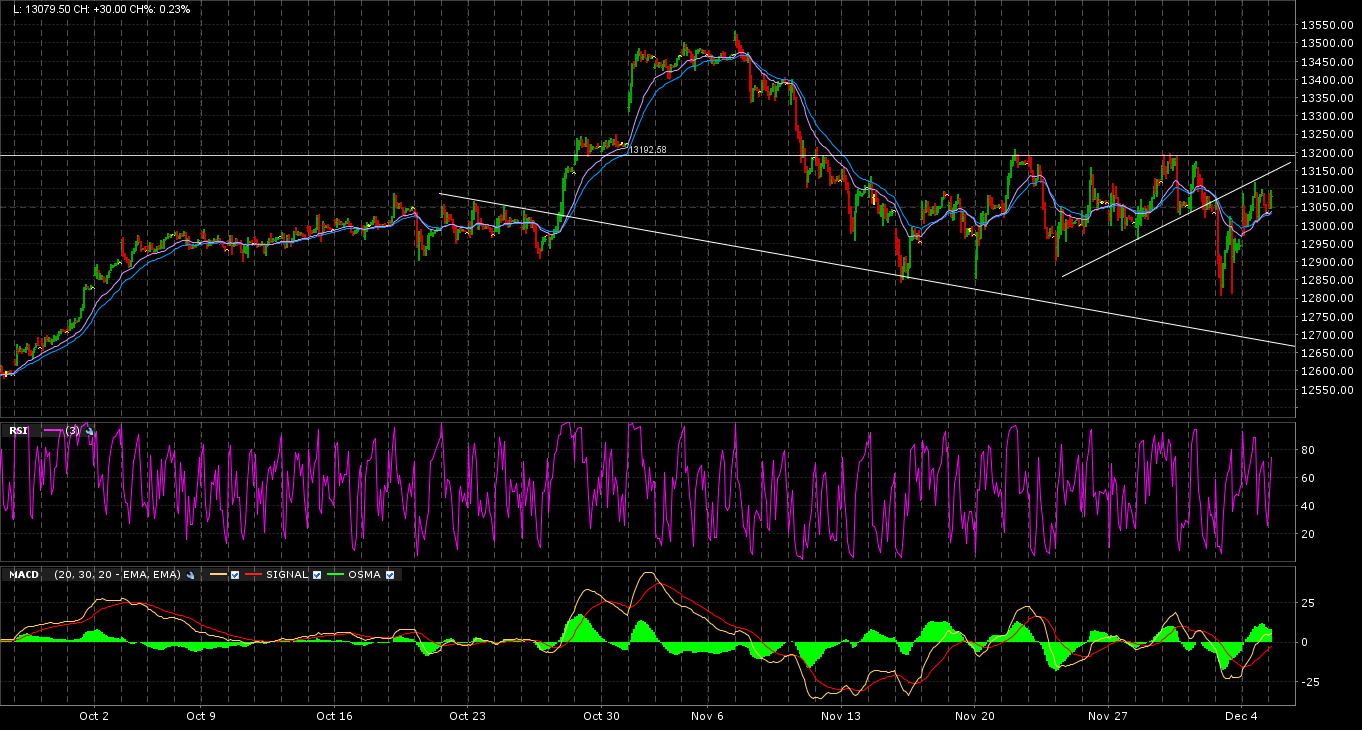
Task: Select the green OSMA color swatch
Action: pyautogui.click(x=334, y=575)
